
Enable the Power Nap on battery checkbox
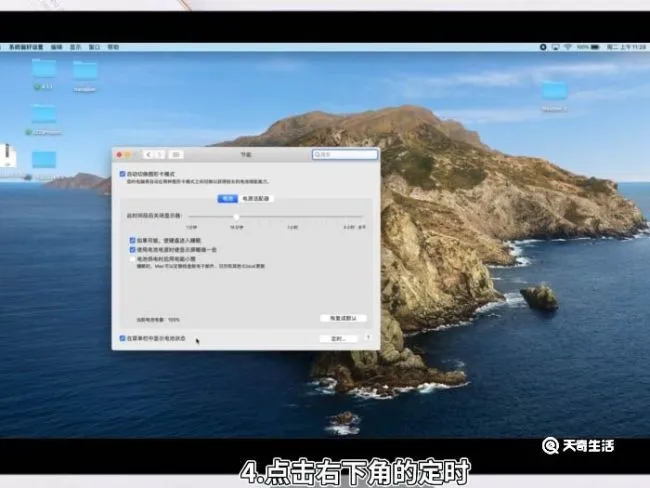[x=133, y=259]
